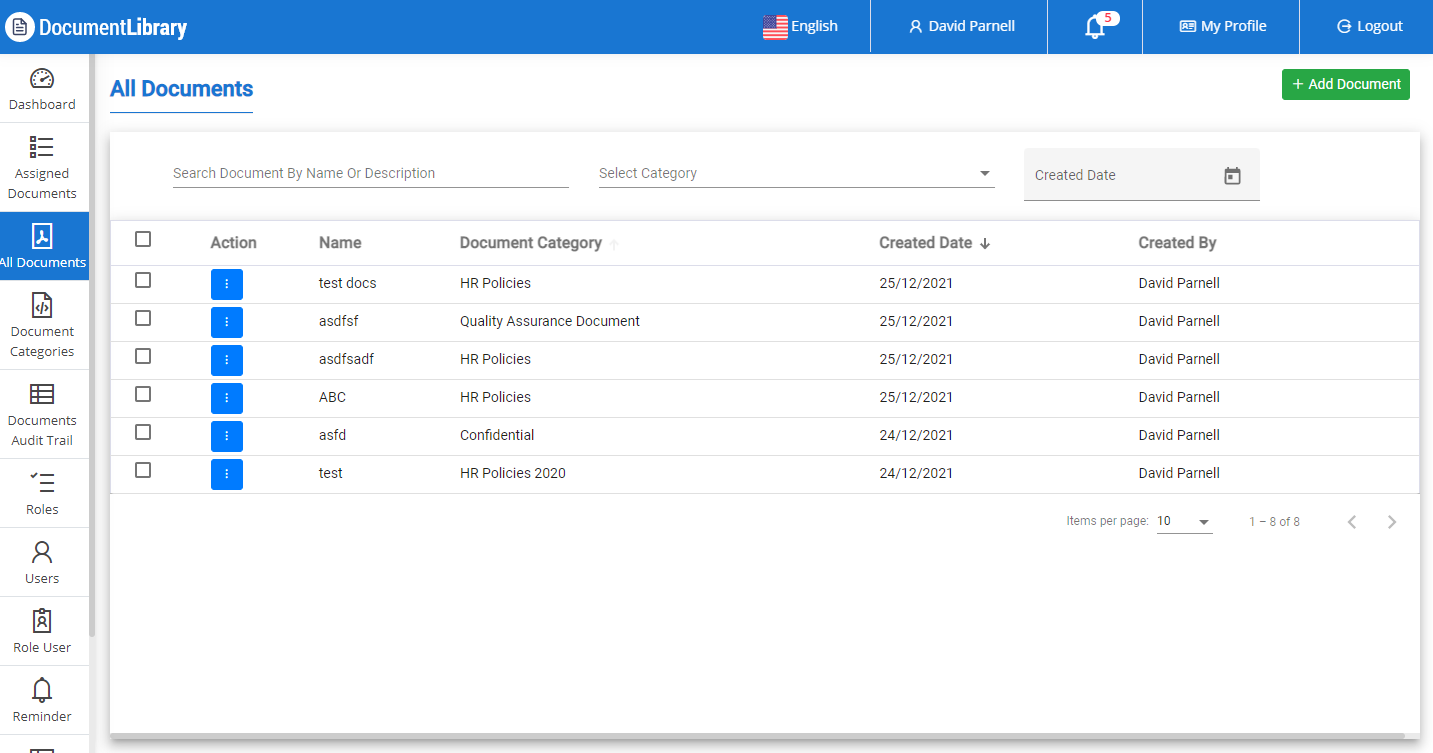Screen dimensions: 1433x753
Task: Check the select-all checkbox in table header
Action: tap(142, 239)
